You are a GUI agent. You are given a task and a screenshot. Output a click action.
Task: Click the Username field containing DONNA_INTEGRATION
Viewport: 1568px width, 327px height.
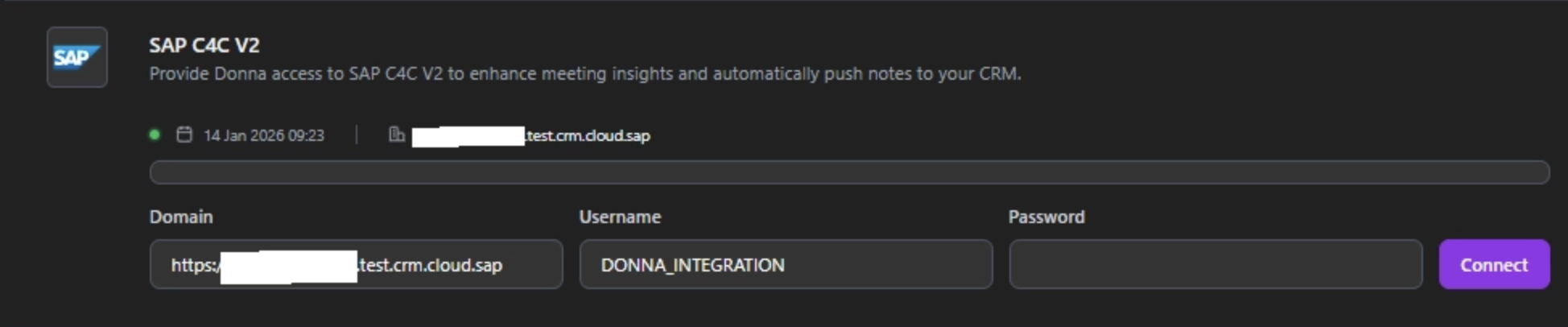pyautogui.click(x=785, y=264)
